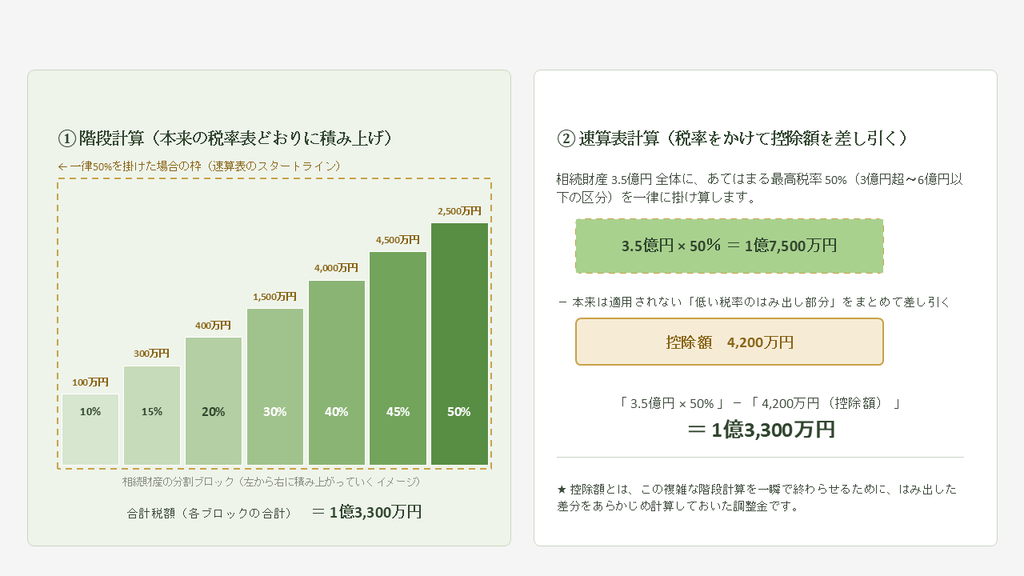Click the 合計税額 total line text
Screen dimensions: 1024x576
pyautogui.click(x=274, y=512)
